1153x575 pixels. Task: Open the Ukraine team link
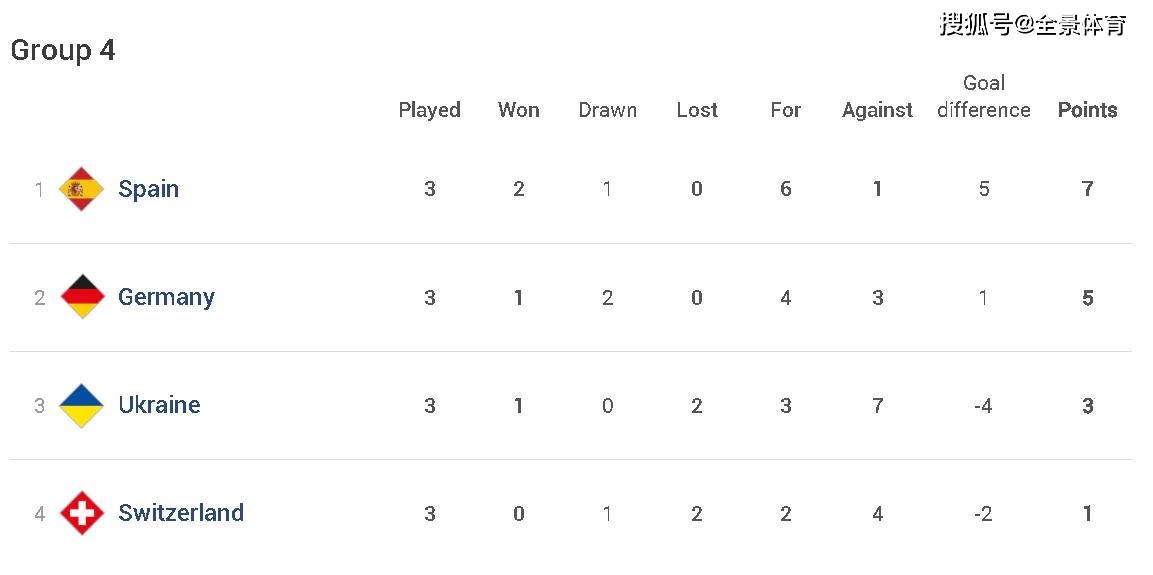(x=159, y=405)
